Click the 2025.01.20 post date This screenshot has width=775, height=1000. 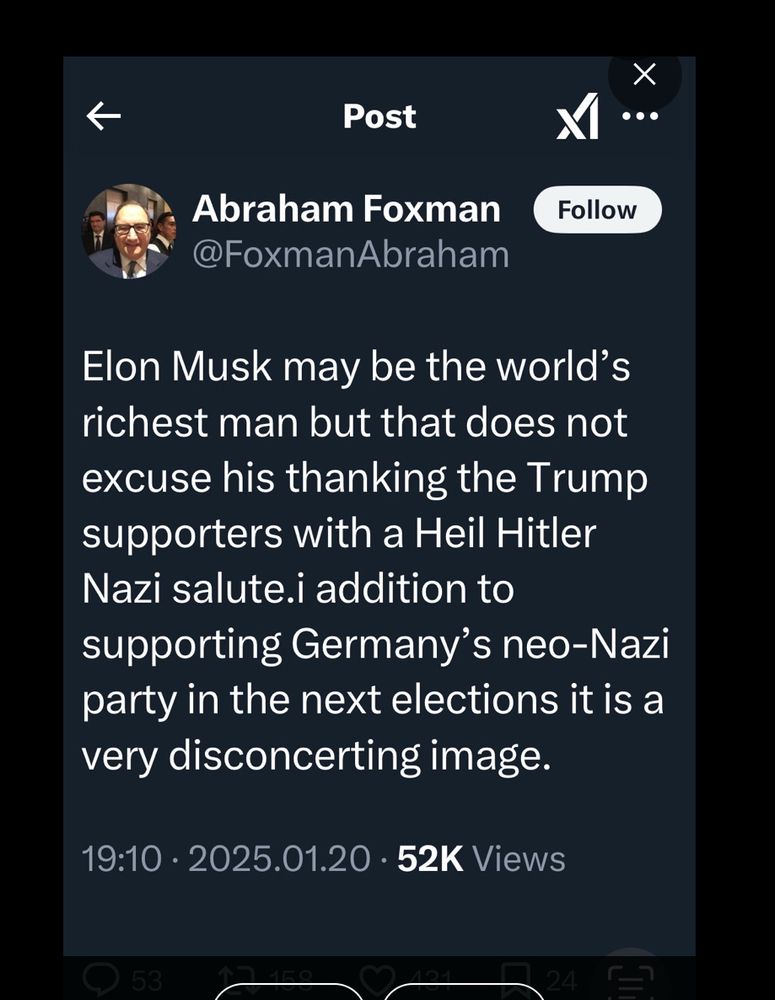coord(279,859)
